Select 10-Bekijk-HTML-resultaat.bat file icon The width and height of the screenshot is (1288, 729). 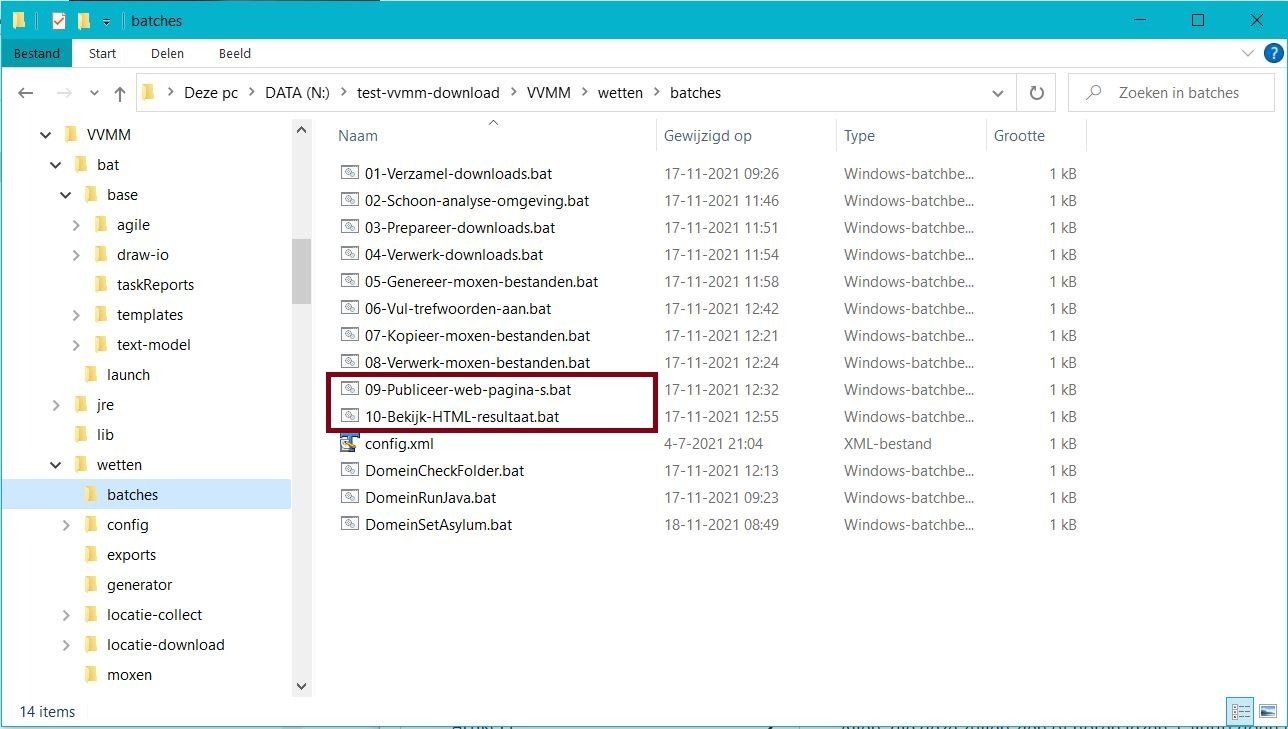tap(349, 416)
